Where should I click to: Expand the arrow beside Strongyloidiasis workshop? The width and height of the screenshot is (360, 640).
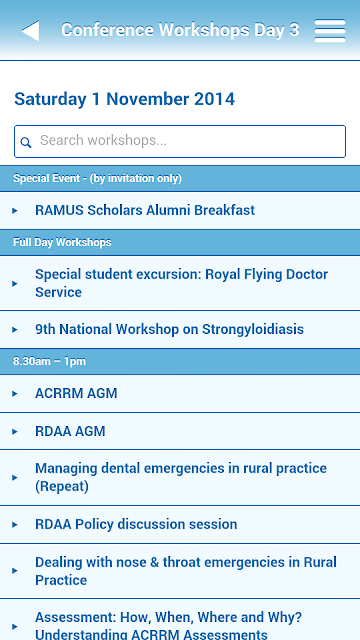15,329
